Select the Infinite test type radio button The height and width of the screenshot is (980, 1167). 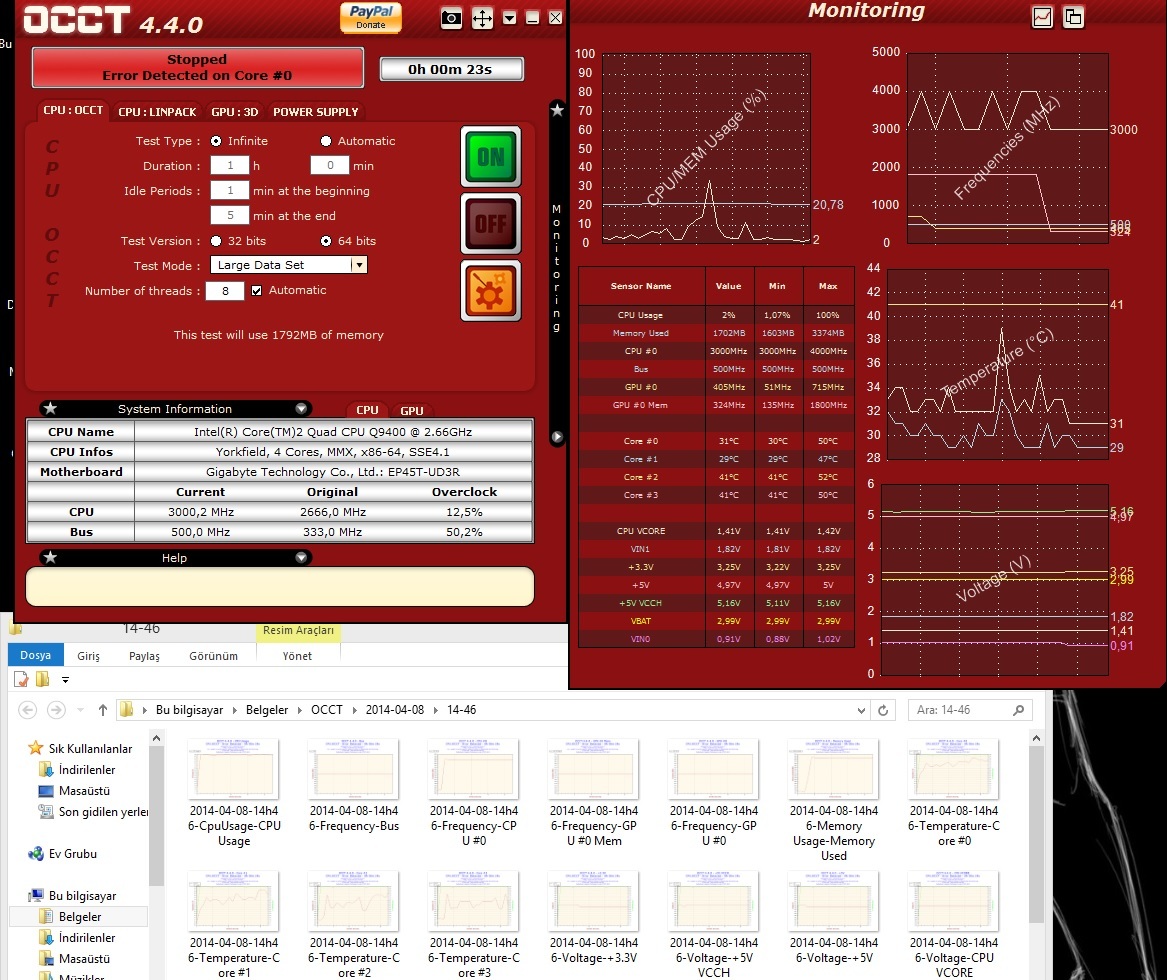pyautogui.click(x=216, y=141)
